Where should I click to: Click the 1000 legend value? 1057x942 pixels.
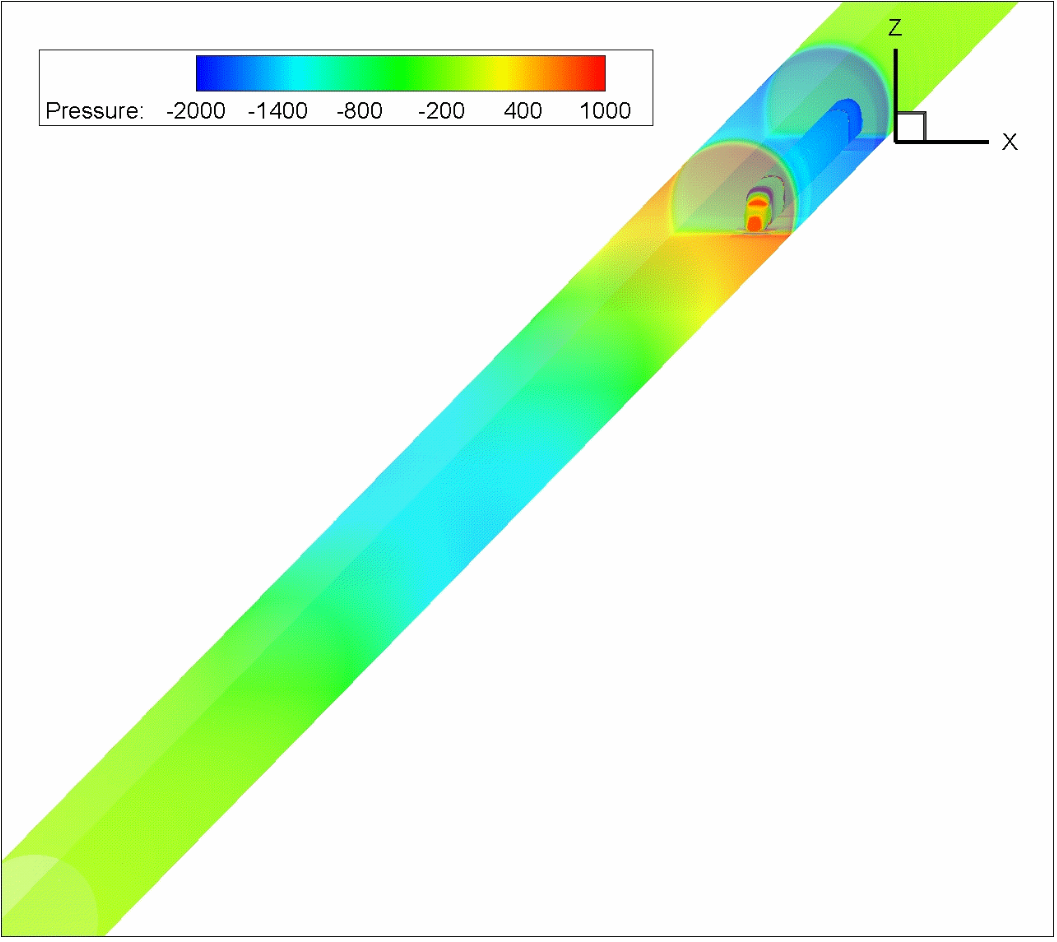coord(605,110)
